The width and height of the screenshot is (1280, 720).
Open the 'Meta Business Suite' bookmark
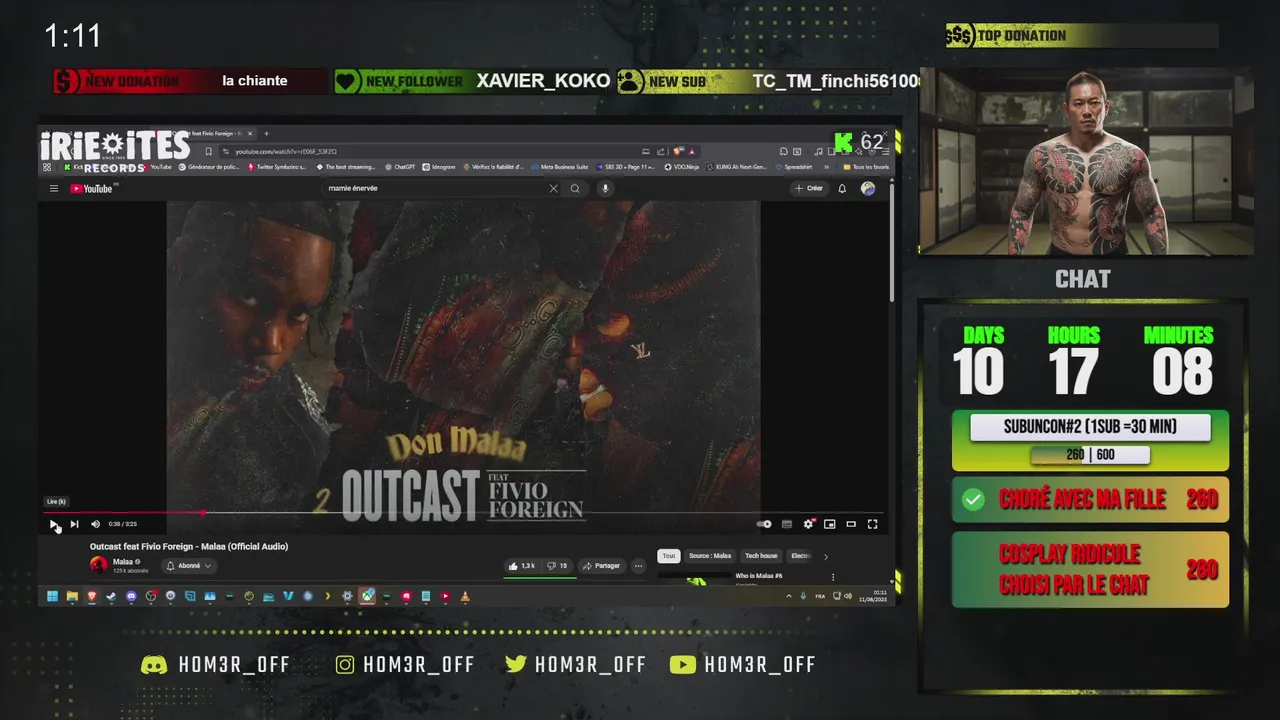coord(560,167)
